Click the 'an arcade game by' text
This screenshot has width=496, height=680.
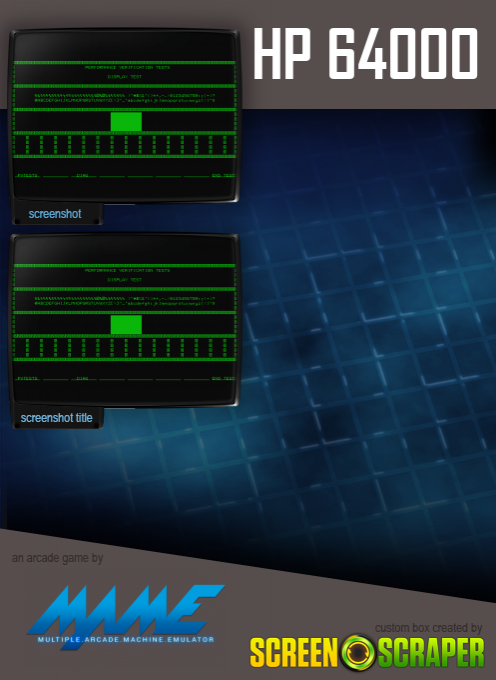57,558
